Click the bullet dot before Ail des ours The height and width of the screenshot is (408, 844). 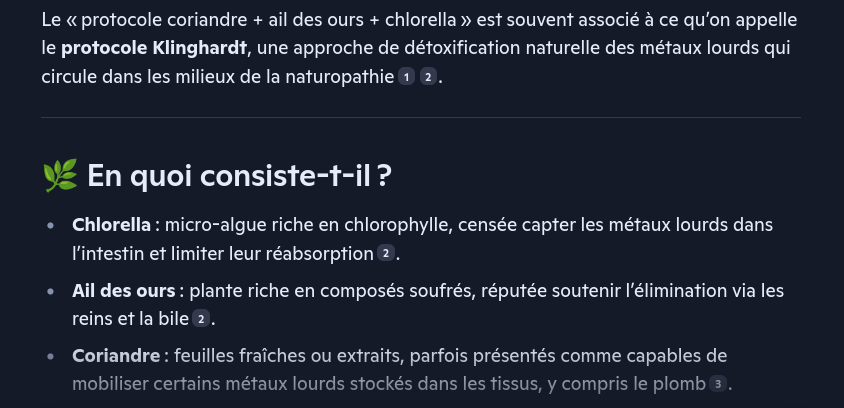(51, 291)
